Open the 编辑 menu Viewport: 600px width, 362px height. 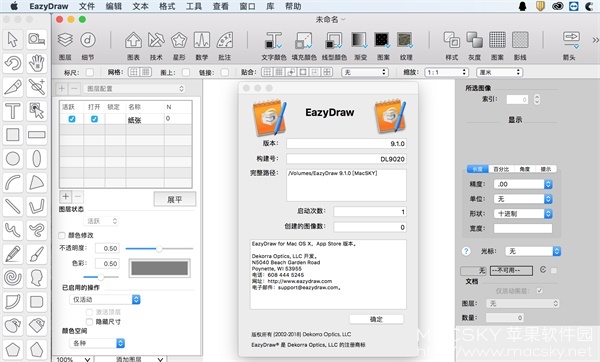coord(114,7)
